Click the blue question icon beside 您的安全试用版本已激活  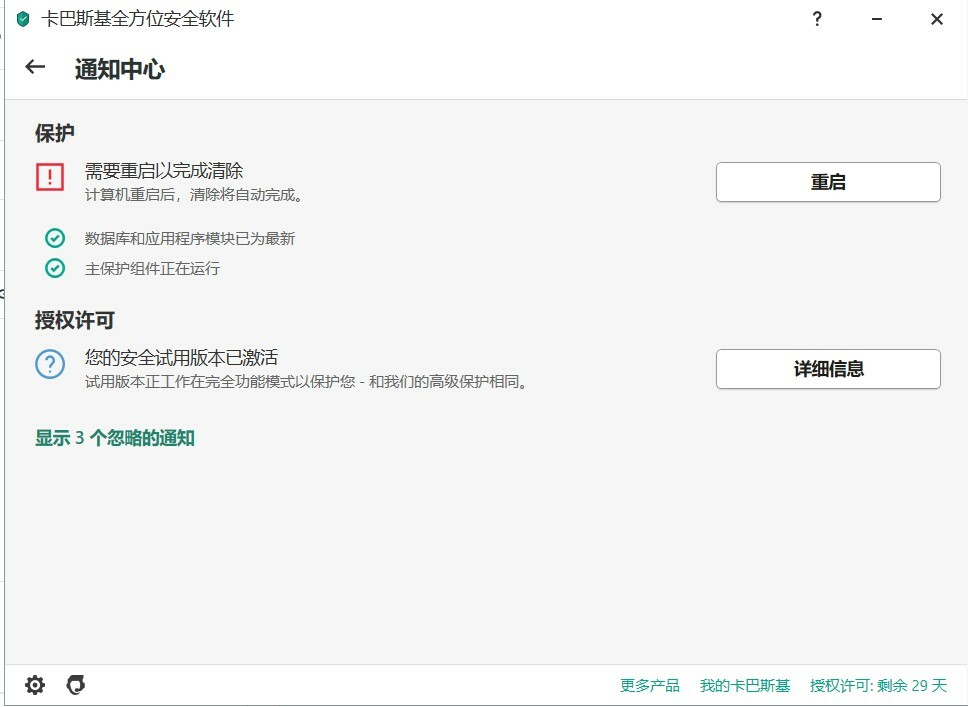(x=50, y=364)
